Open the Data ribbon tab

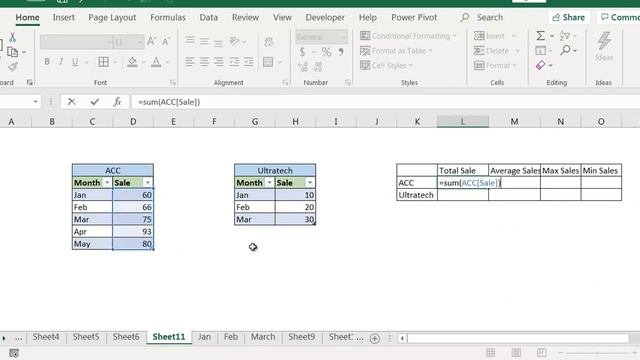point(209,17)
